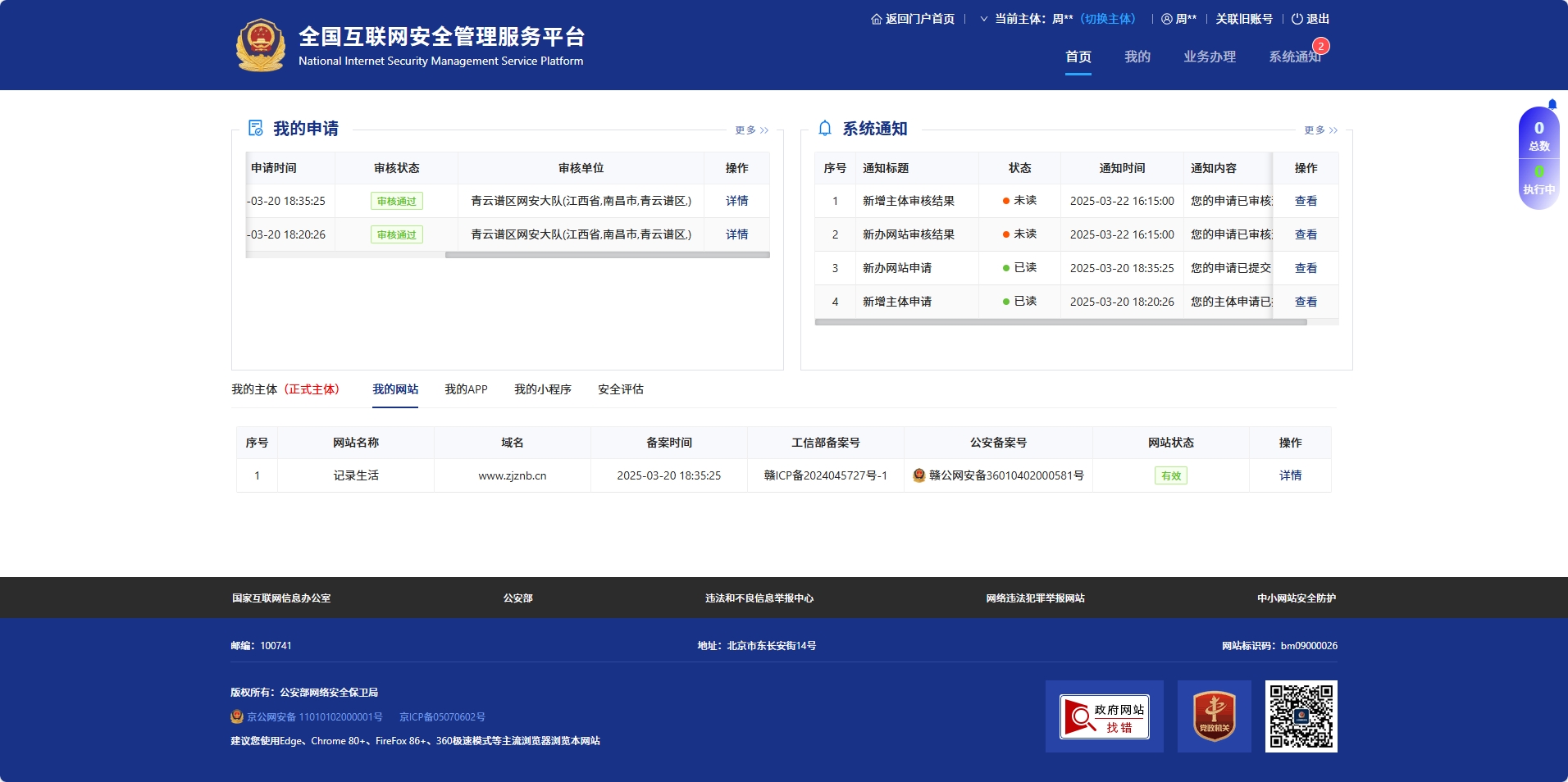This screenshot has width=1568, height=782.
Task: Expand the 当前主体 dropdown arrow
Action: (x=983, y=19)
